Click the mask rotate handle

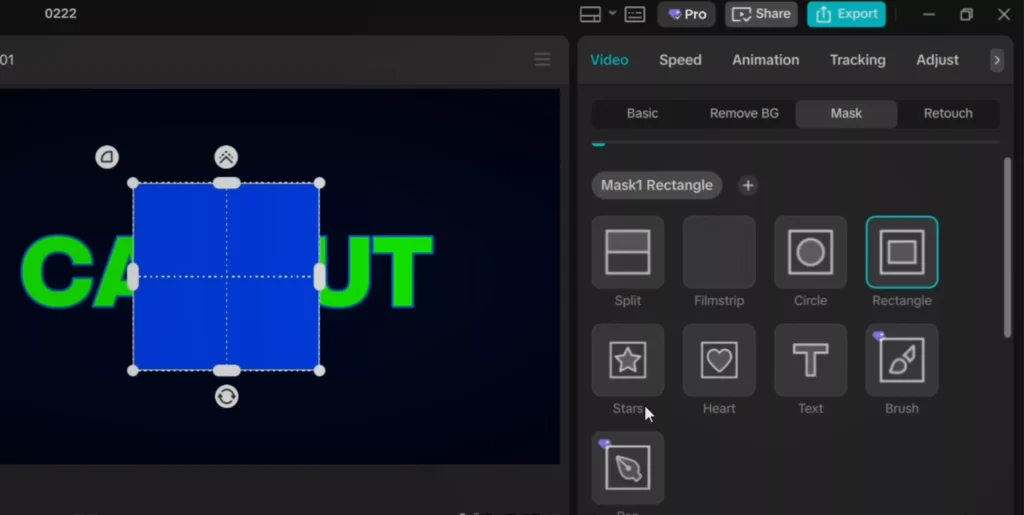[x=227, y=397]
